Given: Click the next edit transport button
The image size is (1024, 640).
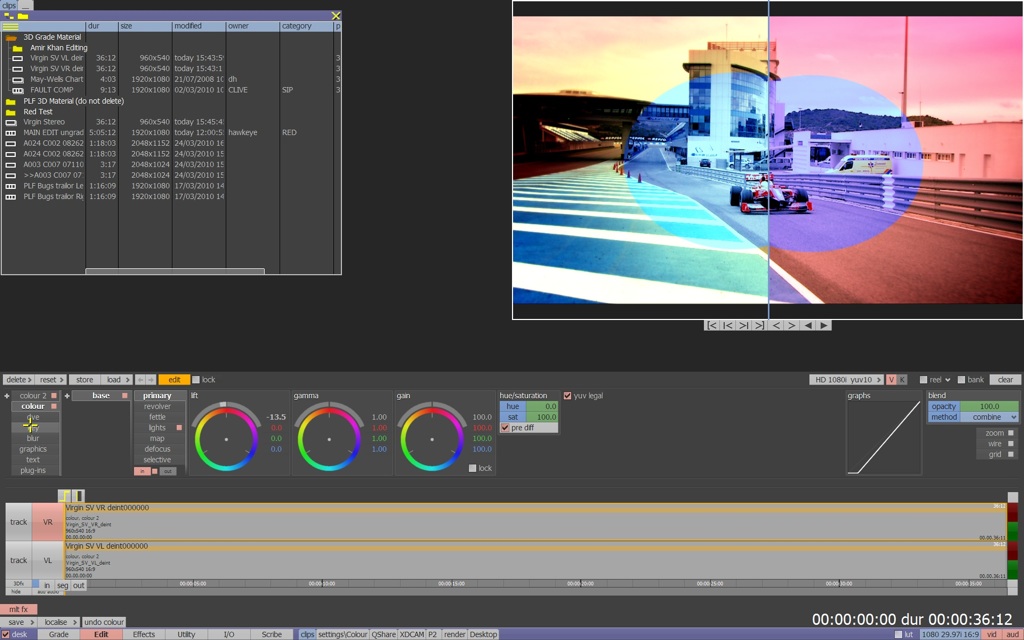Looking at the screenshot, I should point(743,325).
